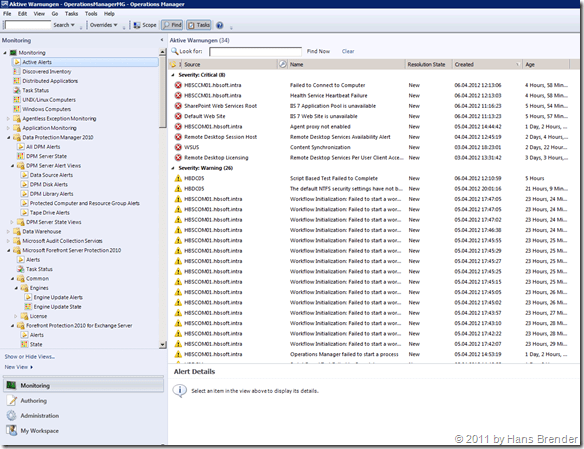
Task: Click the UNIX/Linux Computers view icon
Action: (17, 99)
